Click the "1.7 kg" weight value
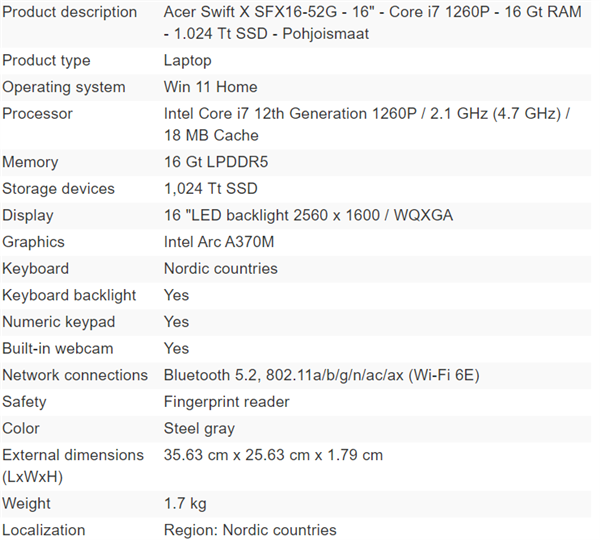600x540 pixels. coord(185,503)
